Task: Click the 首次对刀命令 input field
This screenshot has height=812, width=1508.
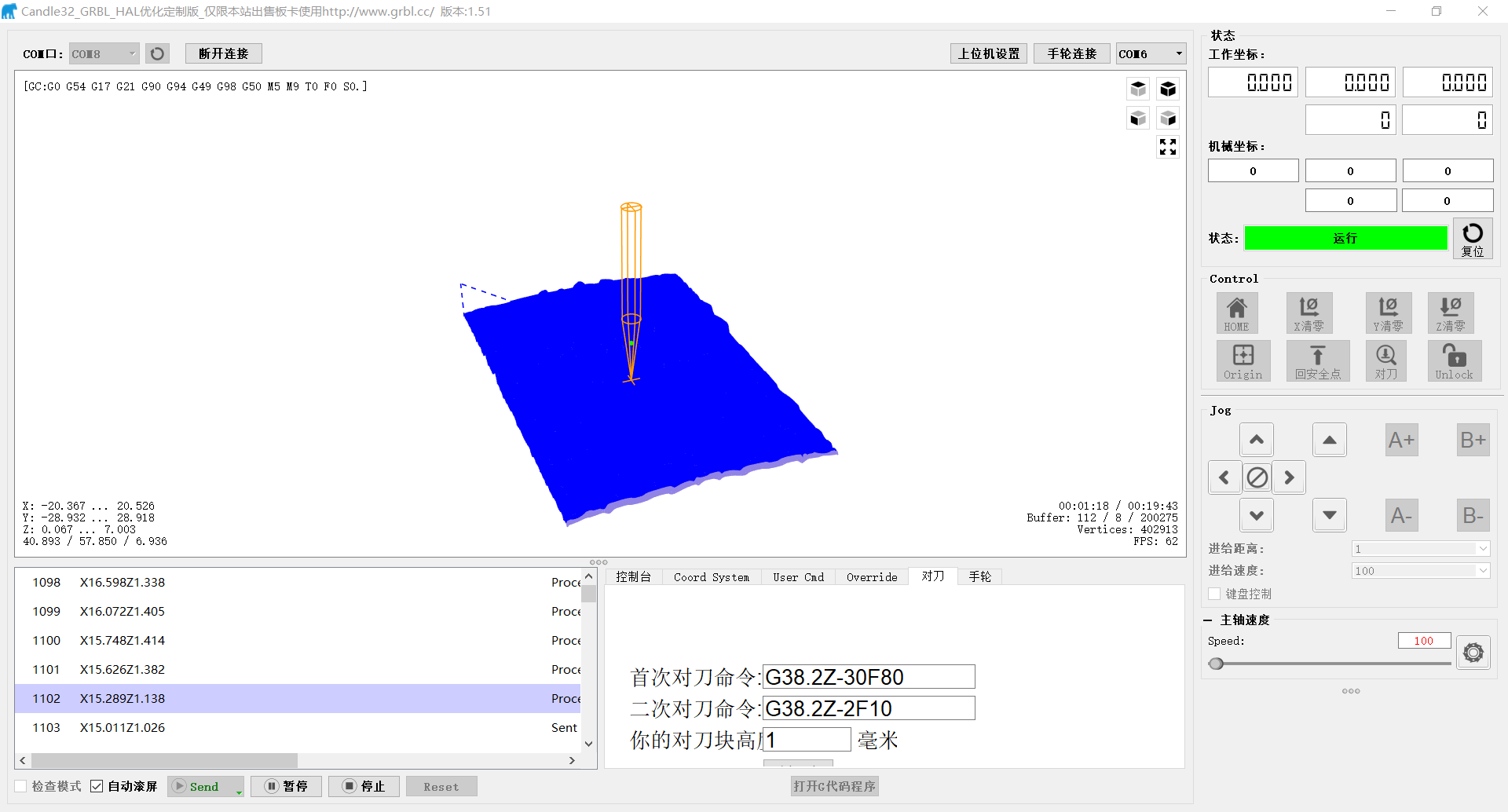Action: coord(869,677)
